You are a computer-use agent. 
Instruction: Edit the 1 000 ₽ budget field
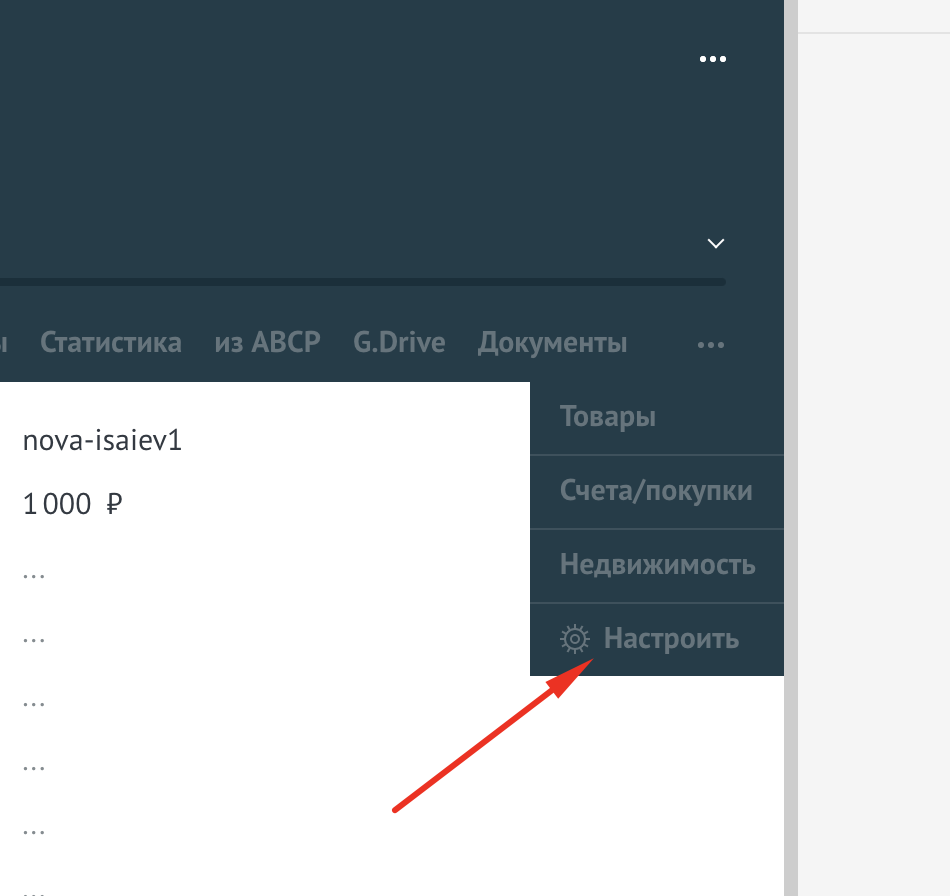pyautogui.click(x=57, y=505)
